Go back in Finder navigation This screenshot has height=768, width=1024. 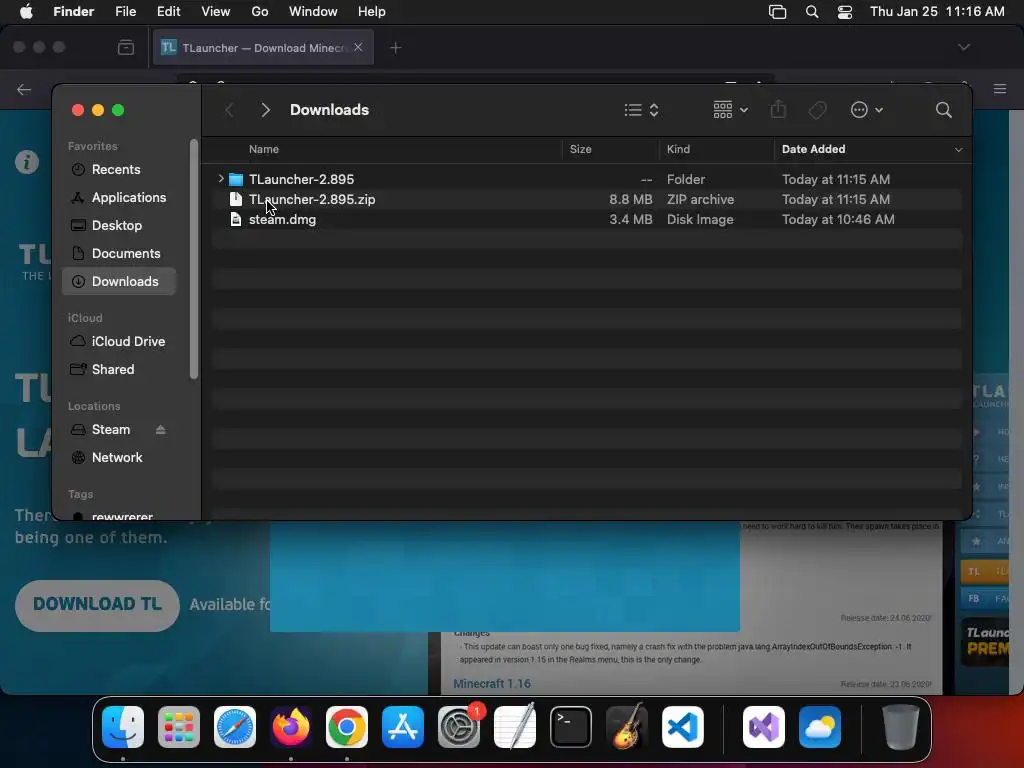229,110
